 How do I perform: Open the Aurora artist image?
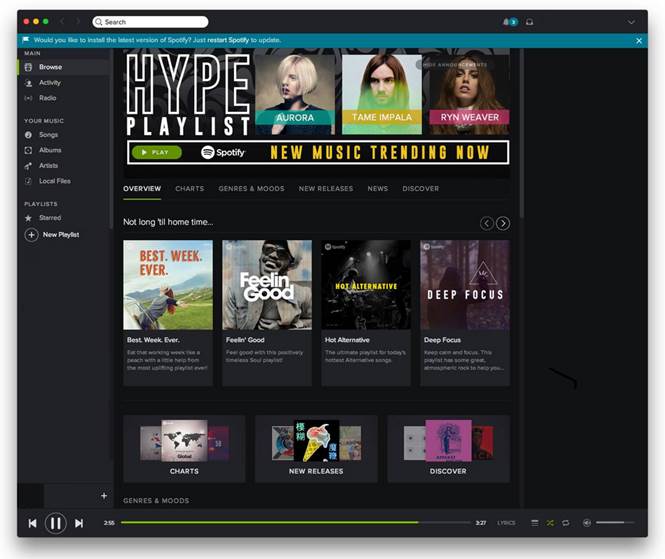[x=295, y=95]
